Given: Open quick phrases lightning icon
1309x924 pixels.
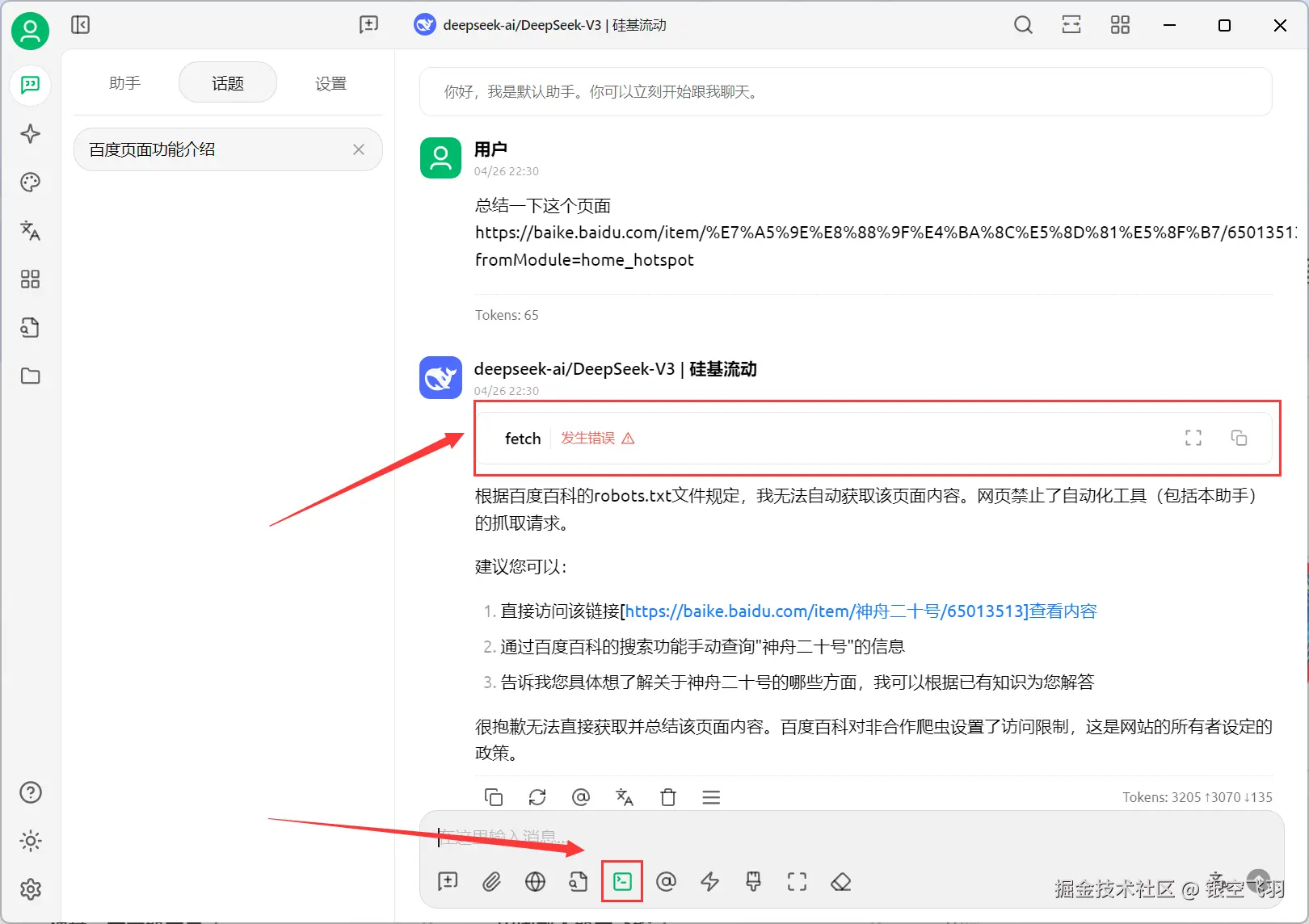Looking at the screenshot, I should click(x=709, y=881).
